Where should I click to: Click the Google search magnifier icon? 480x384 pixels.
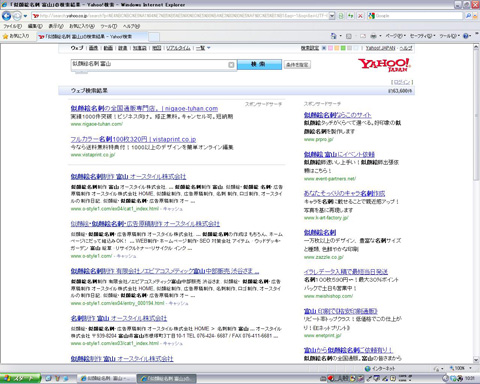(x=468, y=16)
